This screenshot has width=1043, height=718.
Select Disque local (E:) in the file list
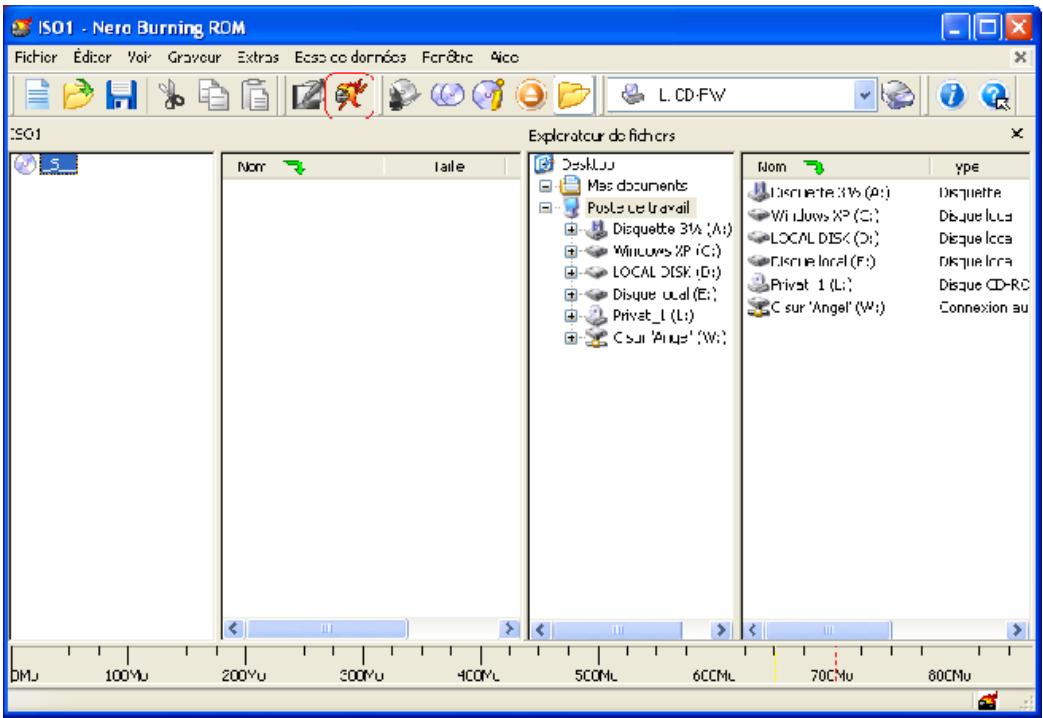click(812, 262)
